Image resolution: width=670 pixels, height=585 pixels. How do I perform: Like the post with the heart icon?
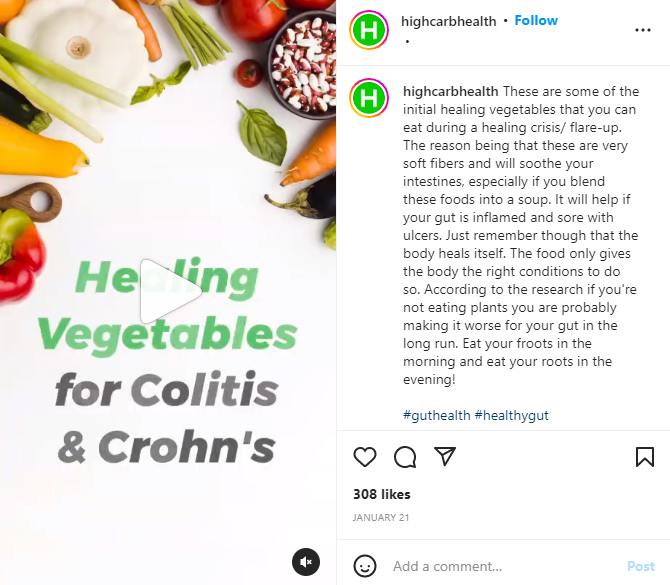point(365,457)
